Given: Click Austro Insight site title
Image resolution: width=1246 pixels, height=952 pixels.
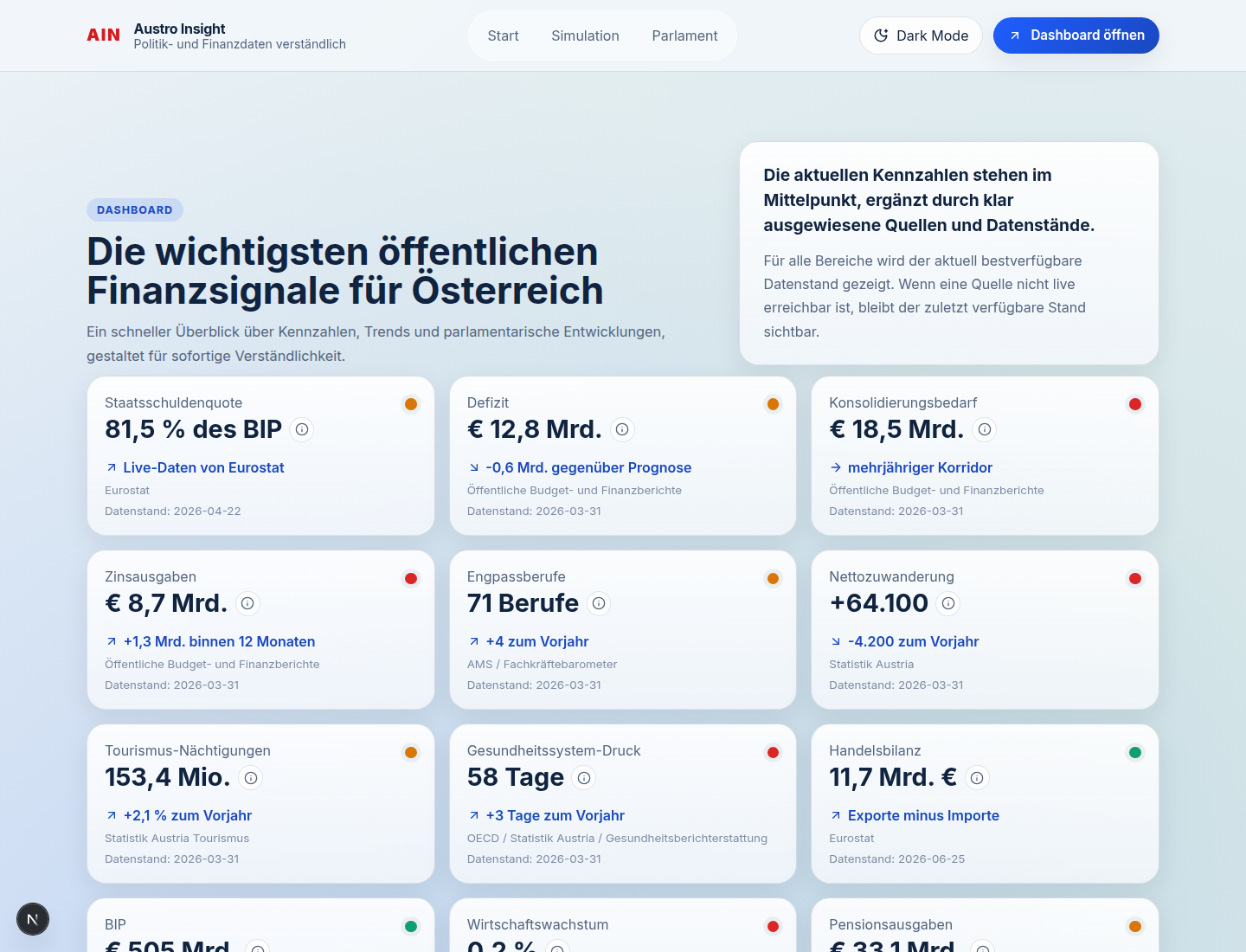Looking at the screenshot, I should pos(179,29).
